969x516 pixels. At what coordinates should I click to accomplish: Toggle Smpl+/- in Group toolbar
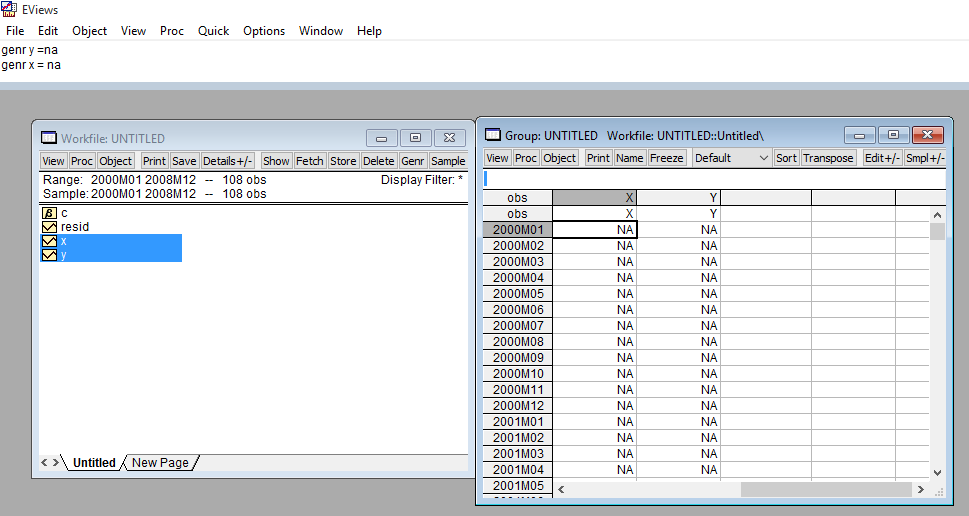coord(925,158)
